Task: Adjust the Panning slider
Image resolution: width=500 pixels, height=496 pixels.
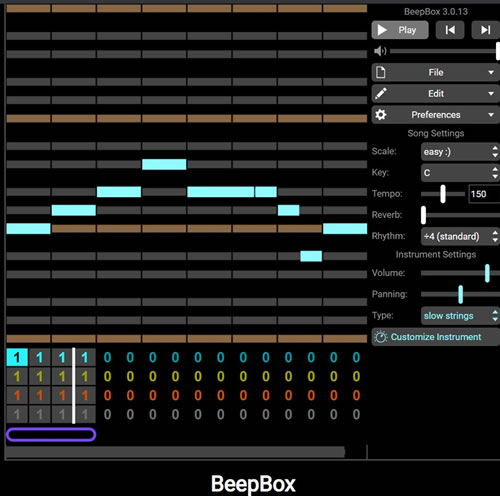Action: [x=460, y=294]
